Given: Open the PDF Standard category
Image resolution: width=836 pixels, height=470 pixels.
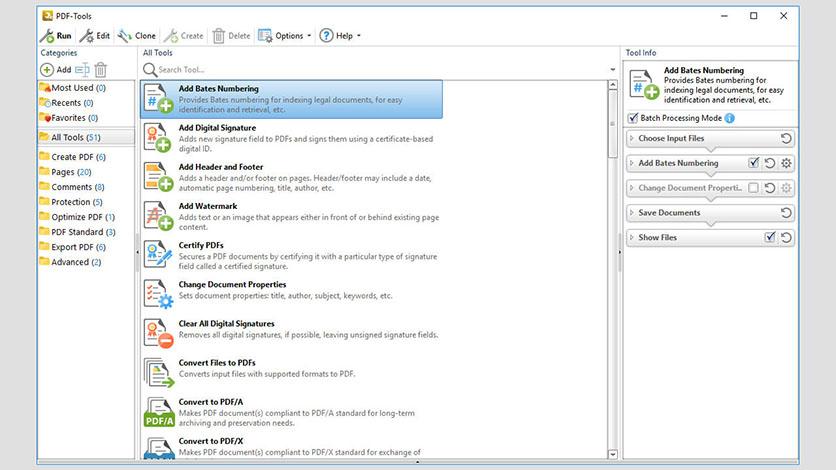Looking at the screenshot, I should [86, 232].
